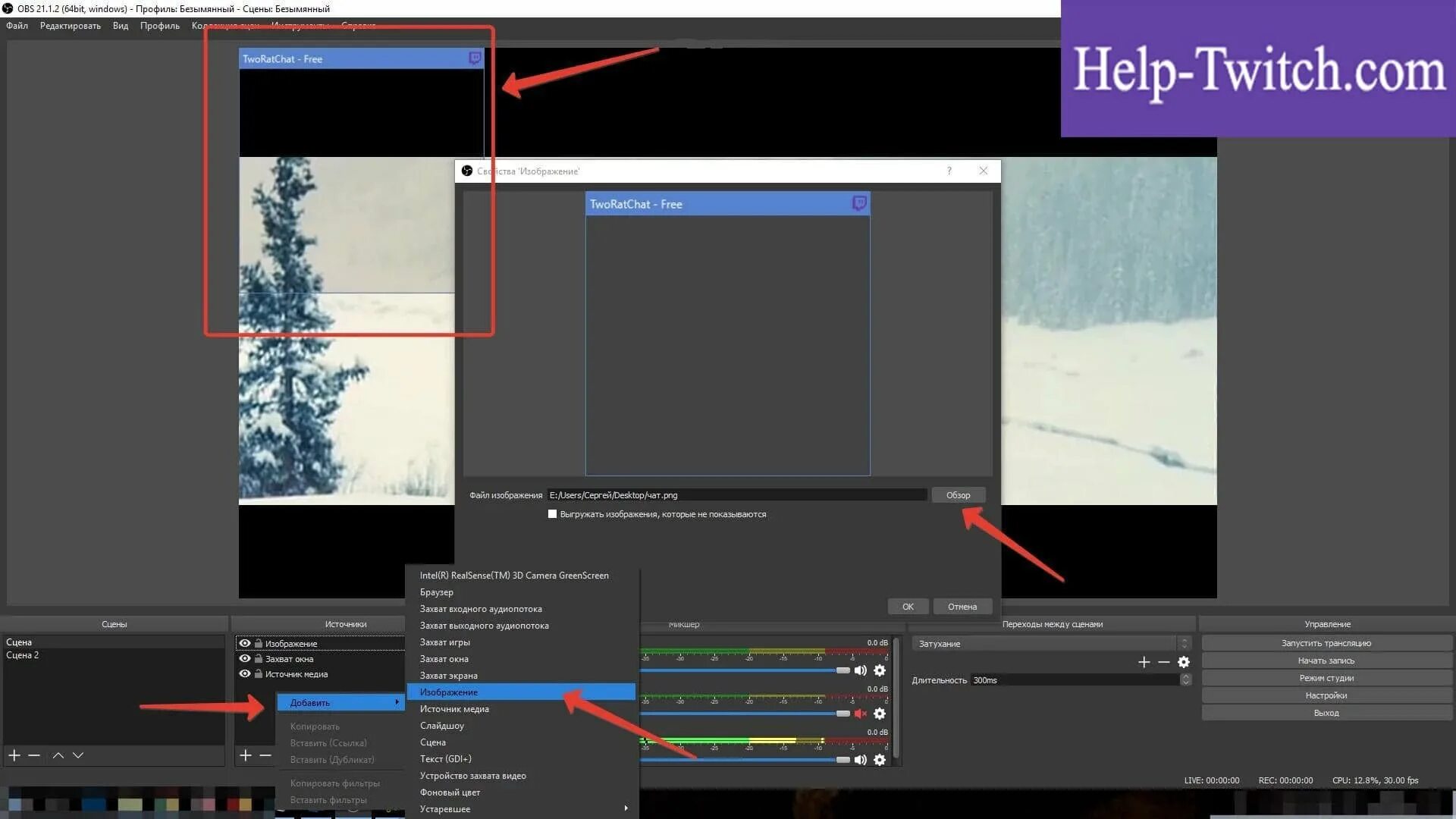1456x819 pixels.
Task: Click the Обзор browse button
Action: [958, 495]
